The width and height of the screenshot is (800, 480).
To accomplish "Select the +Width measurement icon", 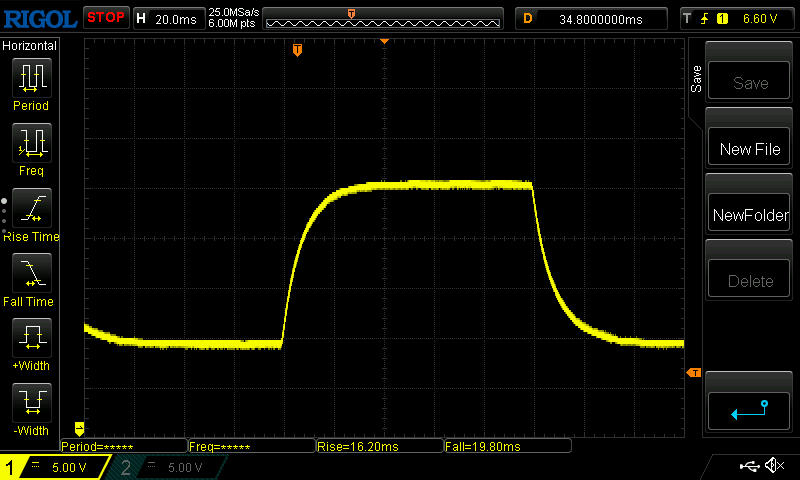I will point(32,337).
